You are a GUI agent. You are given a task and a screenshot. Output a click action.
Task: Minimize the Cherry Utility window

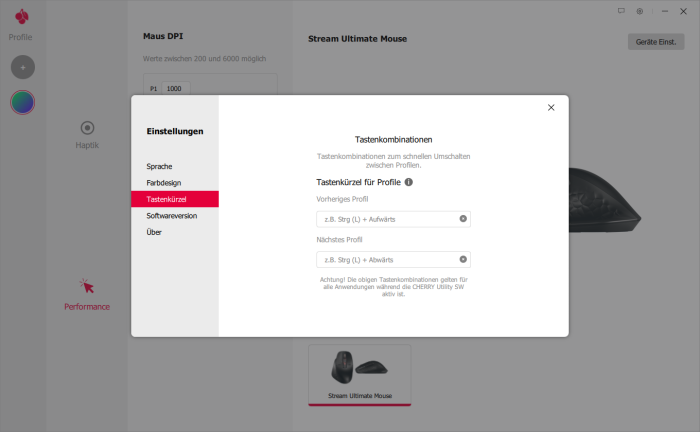665,11
